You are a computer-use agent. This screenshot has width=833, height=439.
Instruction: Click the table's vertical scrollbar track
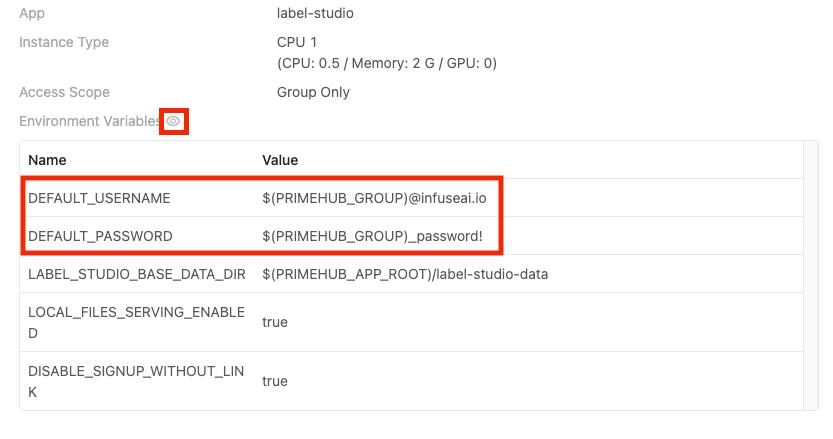811,275
